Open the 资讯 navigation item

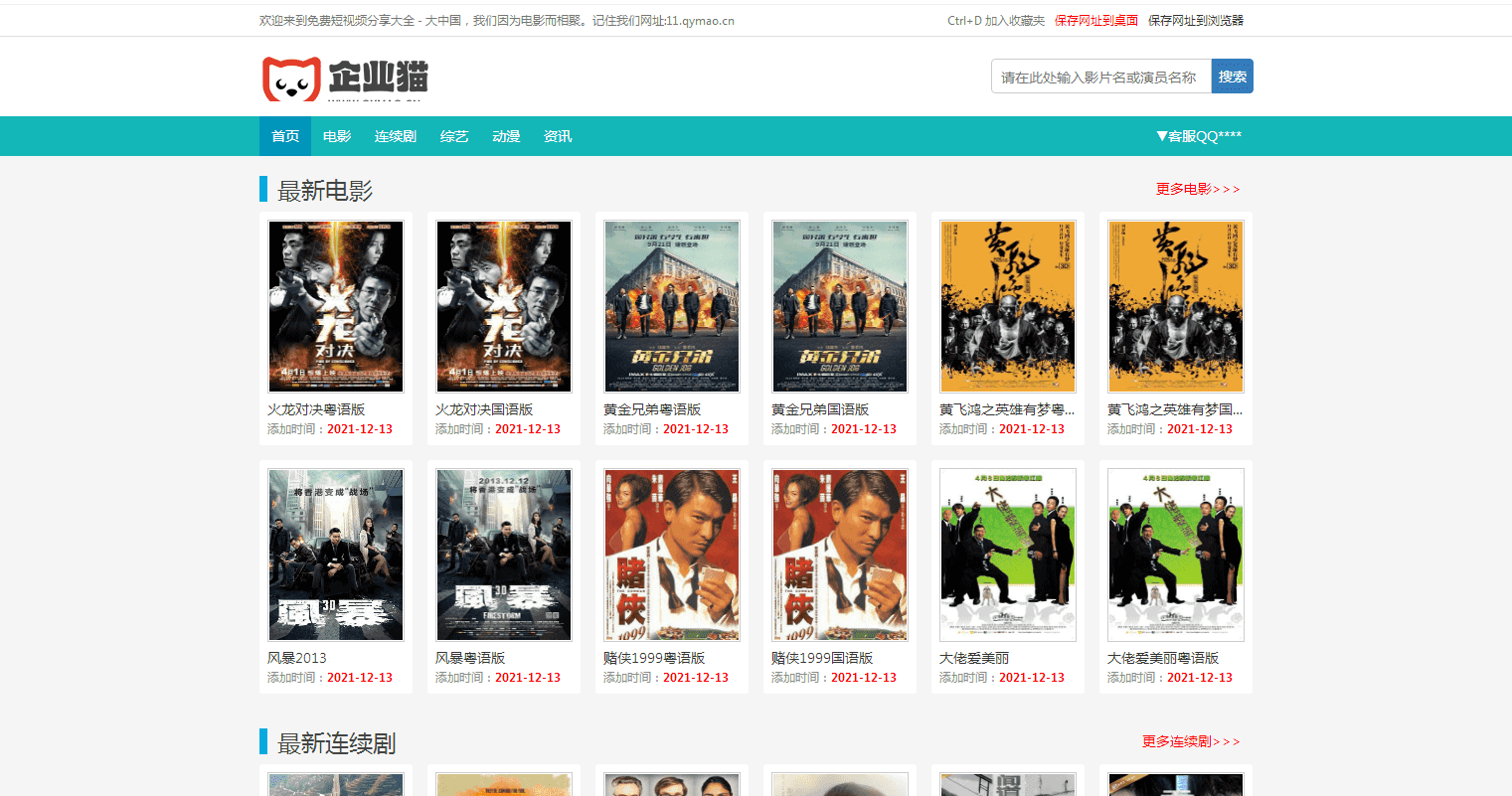pos(558,136)
